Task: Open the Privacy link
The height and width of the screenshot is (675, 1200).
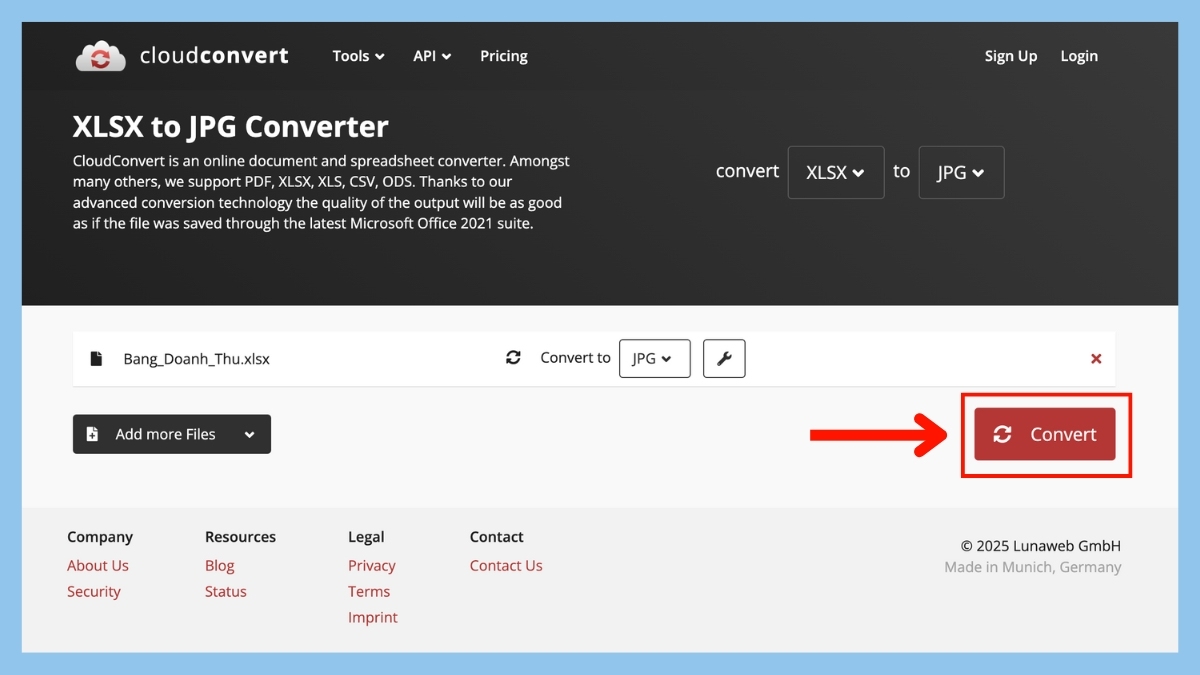Action: click(372, 565)
